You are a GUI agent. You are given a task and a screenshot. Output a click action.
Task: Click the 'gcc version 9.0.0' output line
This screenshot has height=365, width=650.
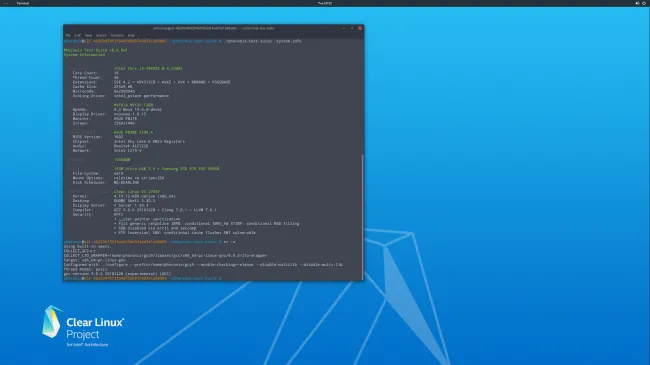tap(117, 274)
